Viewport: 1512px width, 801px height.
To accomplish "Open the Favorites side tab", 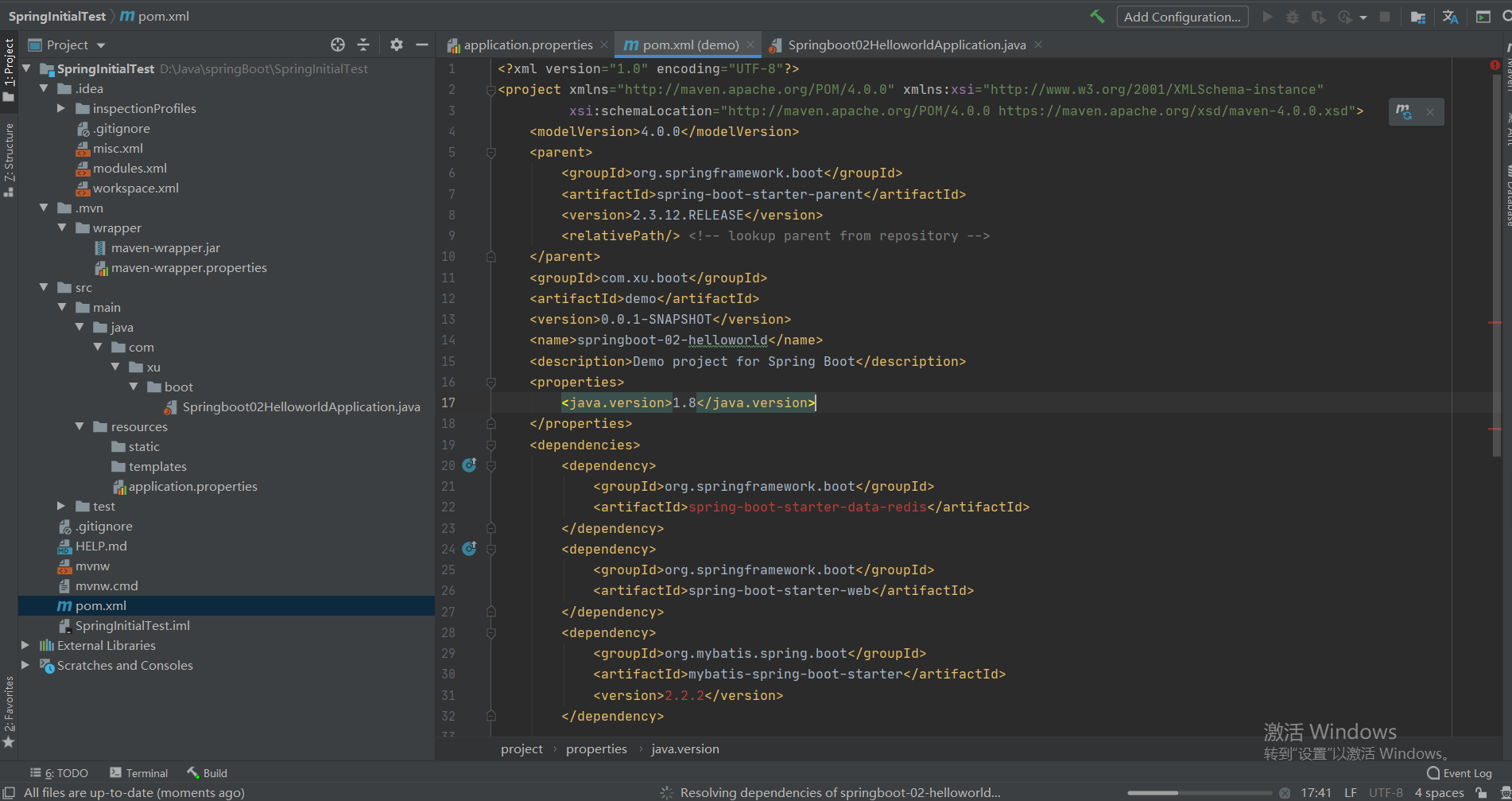I will click(9, 712).
